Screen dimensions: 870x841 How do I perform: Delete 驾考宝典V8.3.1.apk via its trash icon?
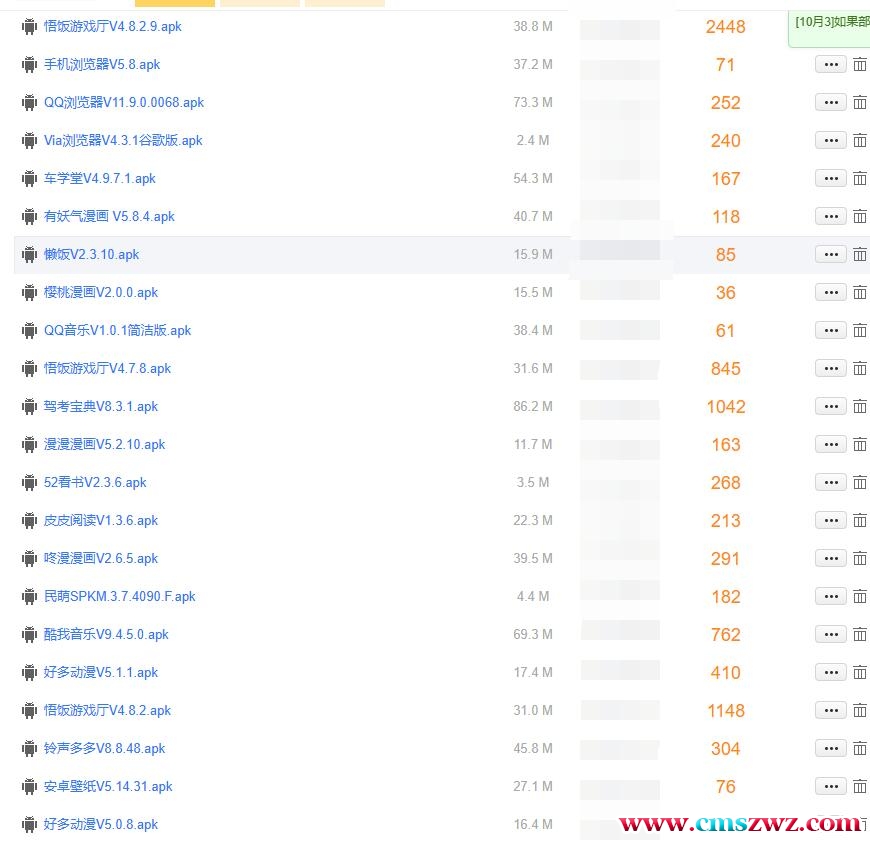tap(859, 407)
